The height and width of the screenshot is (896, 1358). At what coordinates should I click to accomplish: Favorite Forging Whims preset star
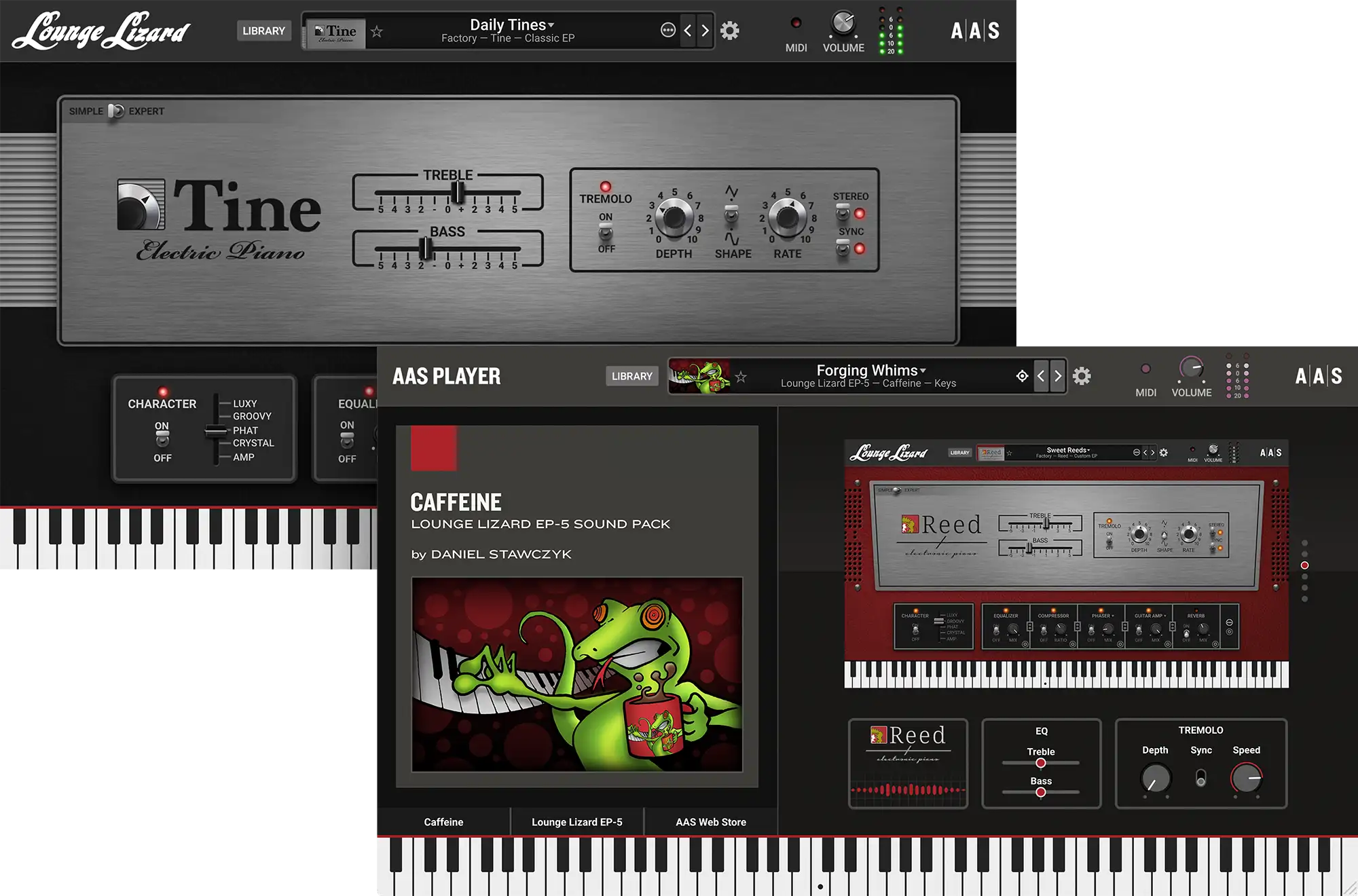741,377
